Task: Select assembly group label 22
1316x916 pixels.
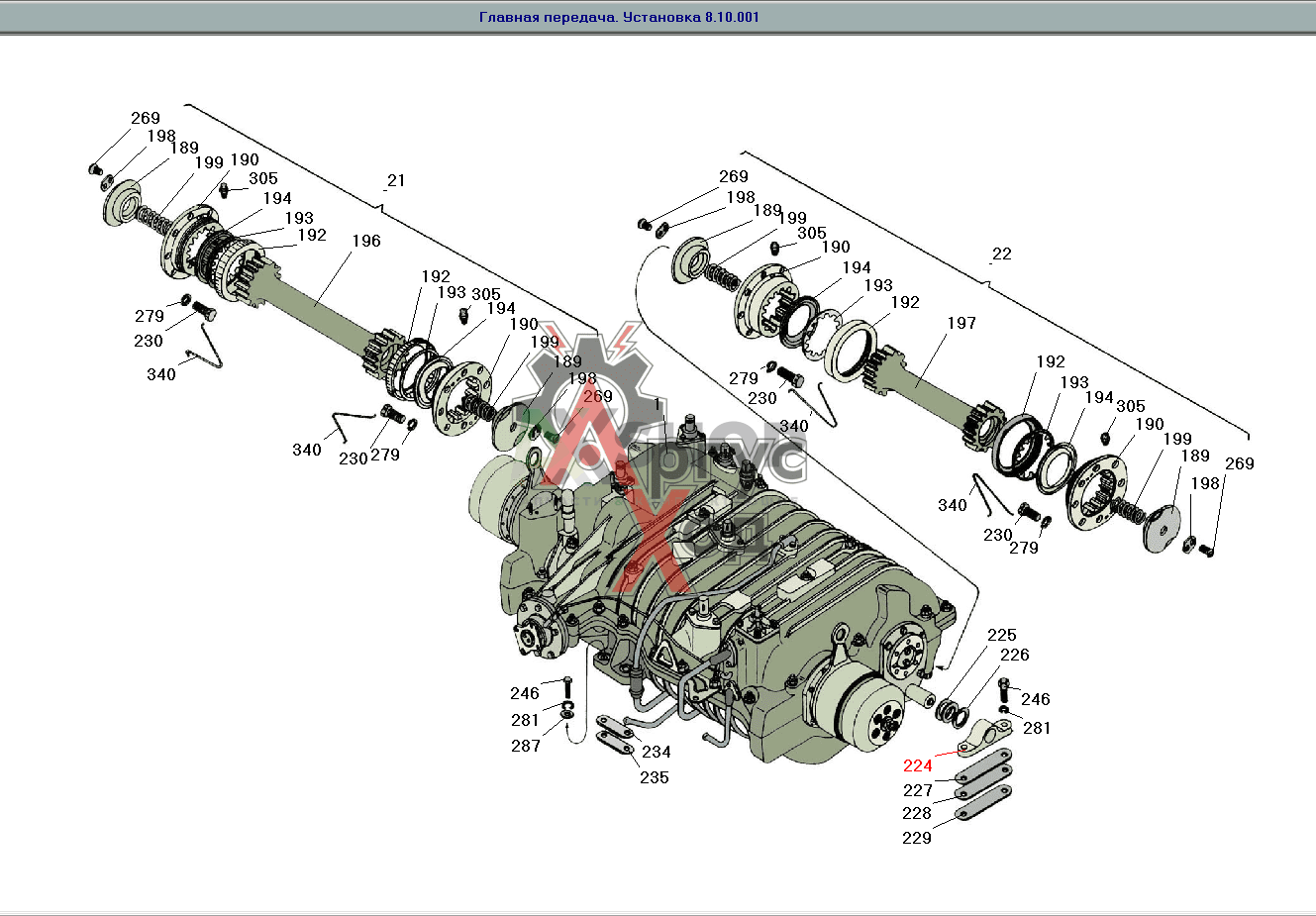Action: tap(1001, 254)
